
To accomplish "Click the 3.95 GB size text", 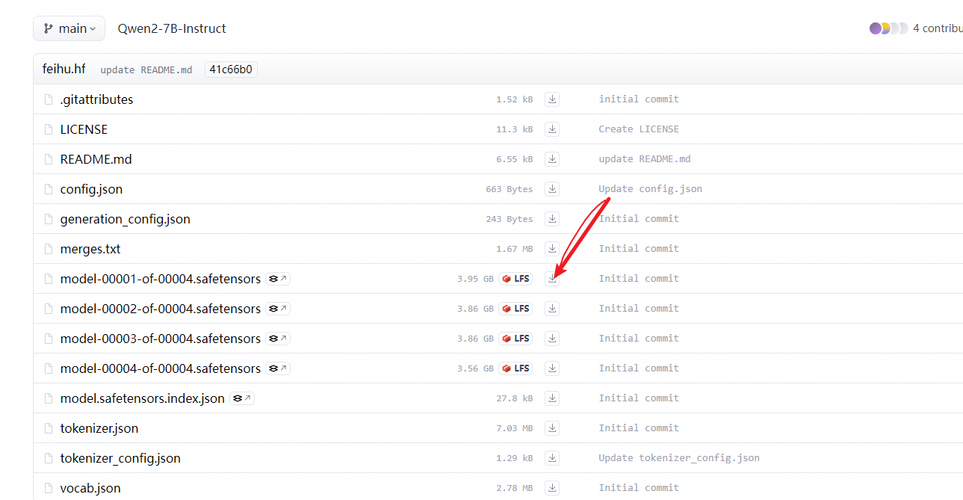I will click(475, 279).
